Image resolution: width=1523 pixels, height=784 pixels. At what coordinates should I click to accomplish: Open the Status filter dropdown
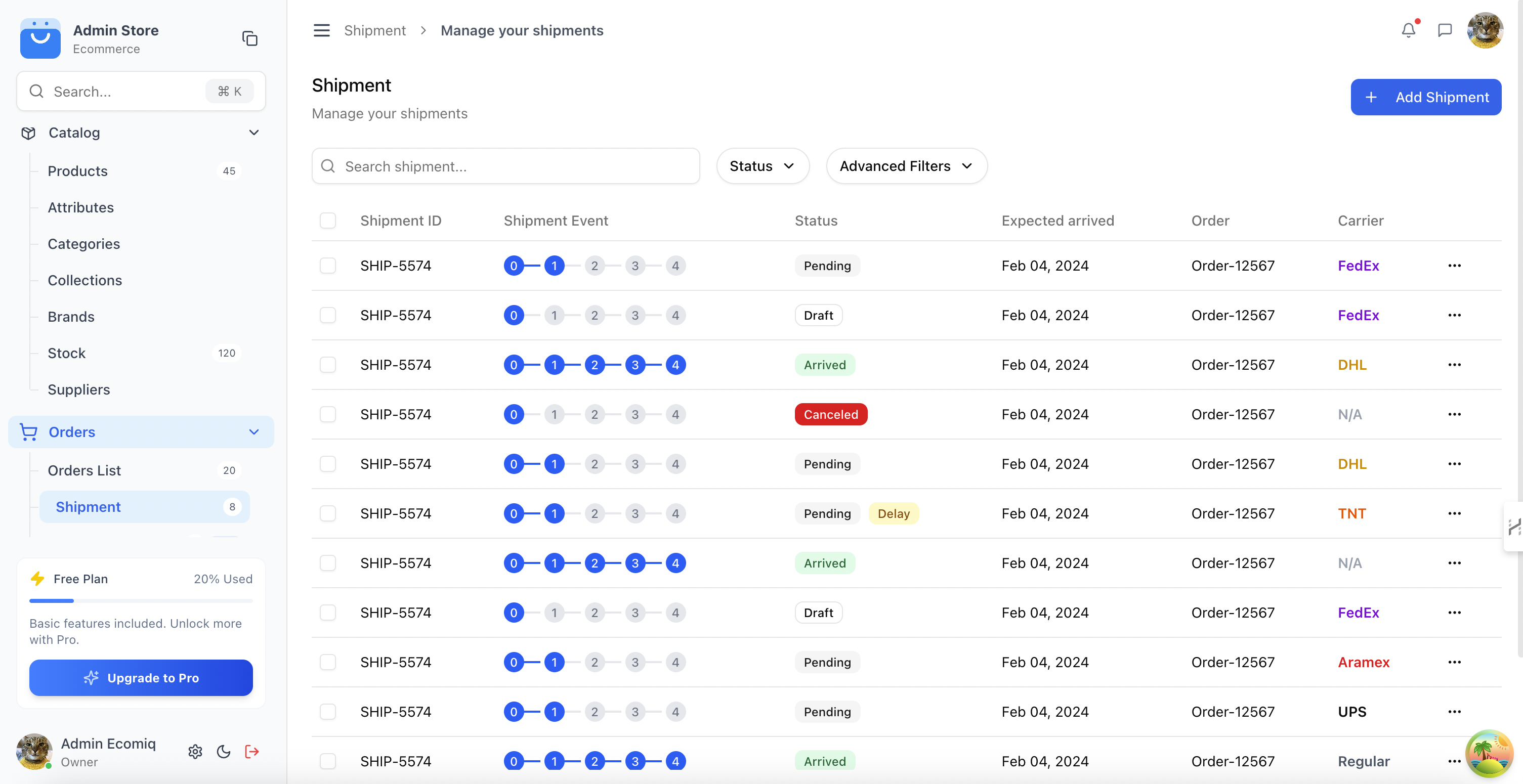762,166
